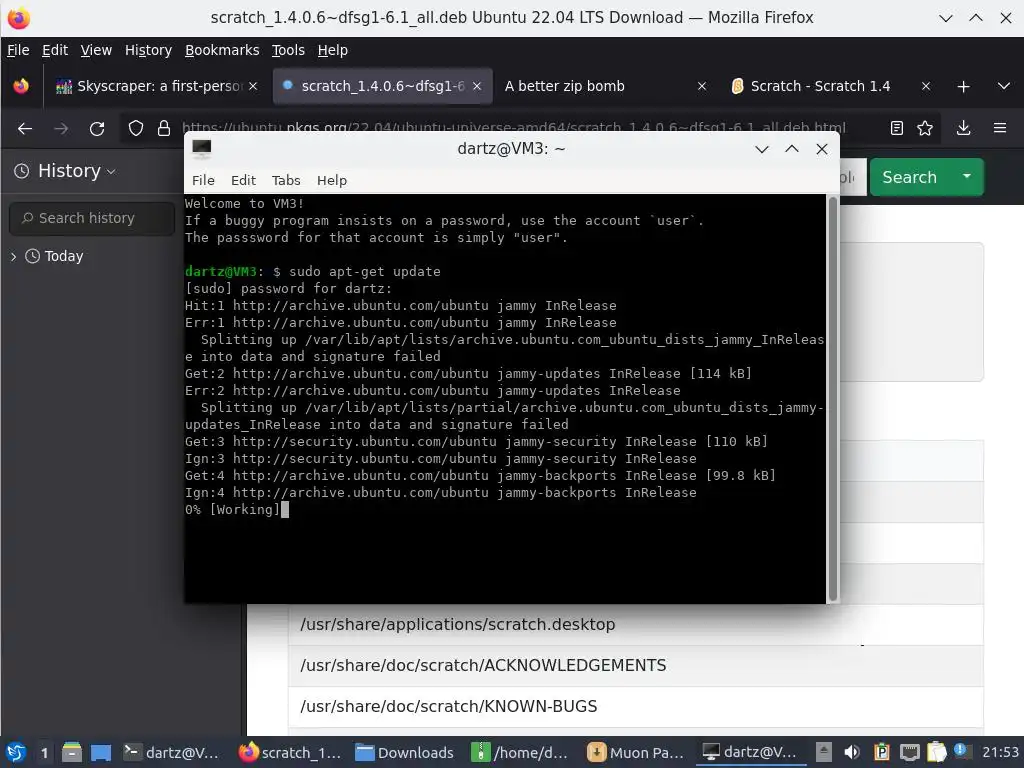
Task: Click the clipboard manager tray icon
Action: (936, 752)
